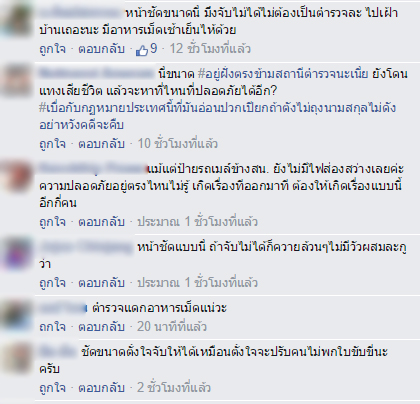Click the 12 ชั่วโมงที่แล้ว timestamp

coord(210,49)
